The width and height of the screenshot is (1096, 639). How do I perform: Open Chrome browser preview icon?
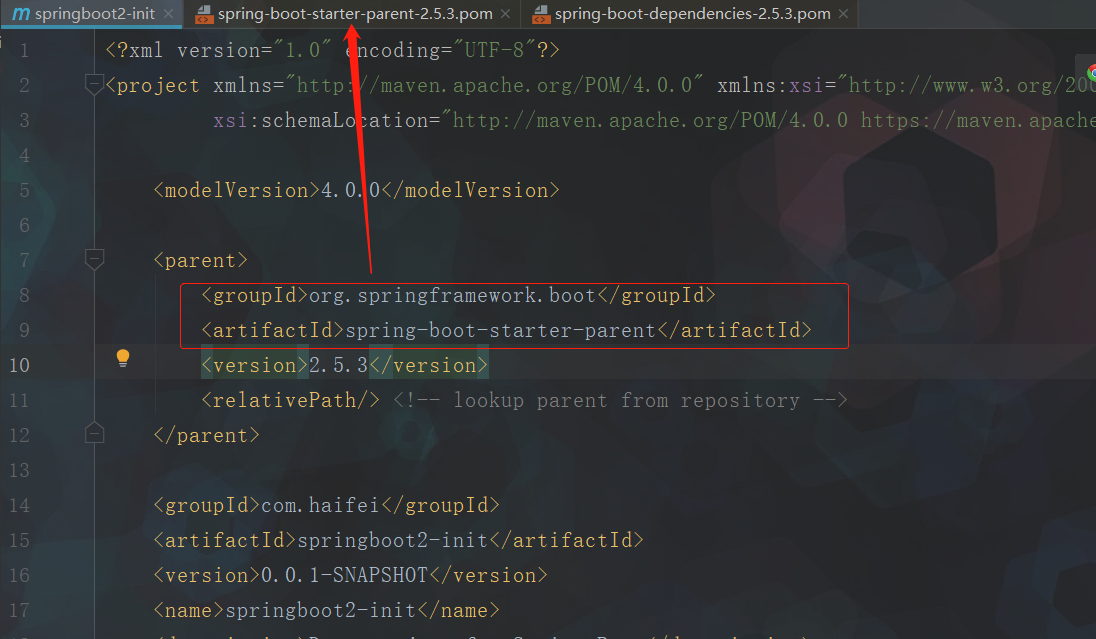[x=1091, y=73]
